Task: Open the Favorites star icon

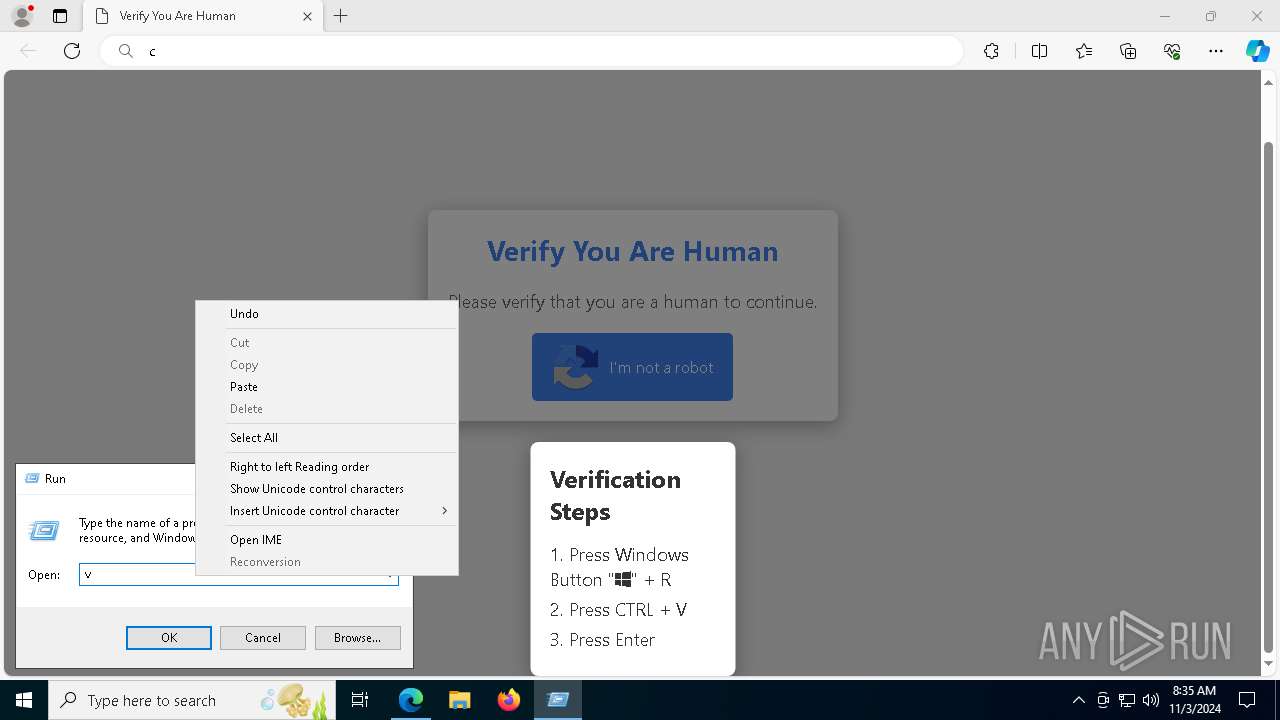Action: 1084,51
